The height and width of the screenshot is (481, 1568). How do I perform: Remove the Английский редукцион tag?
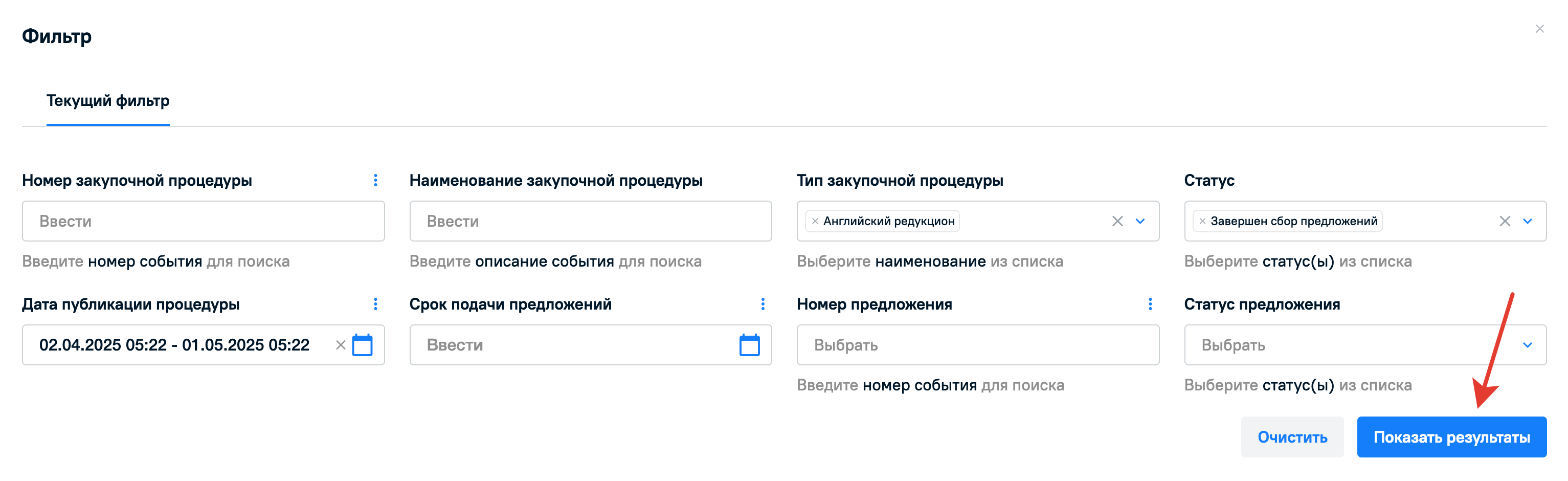coord(815,221)
